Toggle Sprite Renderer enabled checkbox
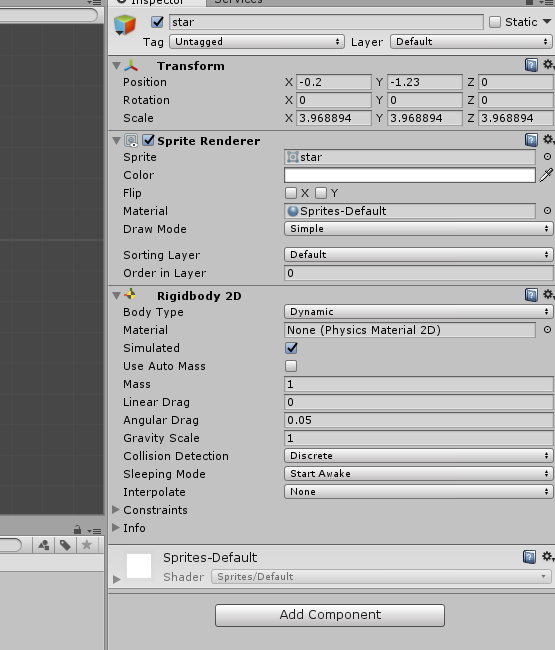The height and width of the screenshot is (650, 555). (x=148, y=140)
